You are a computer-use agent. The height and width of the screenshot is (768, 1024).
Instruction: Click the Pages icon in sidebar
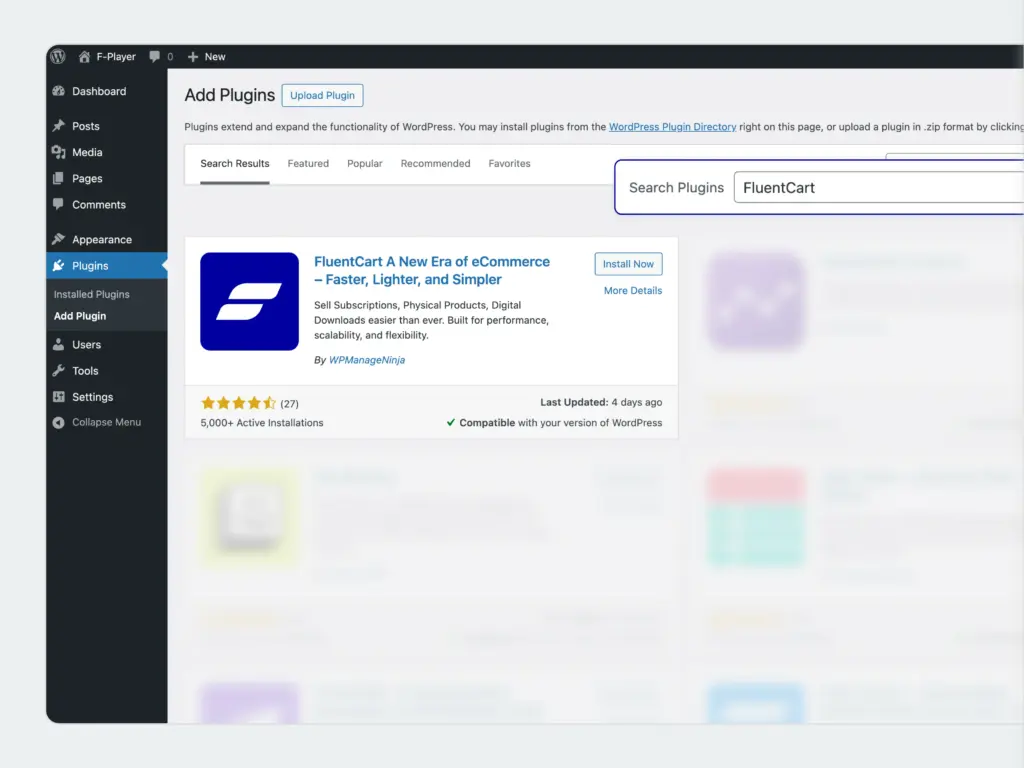click(x=59, y=178)
